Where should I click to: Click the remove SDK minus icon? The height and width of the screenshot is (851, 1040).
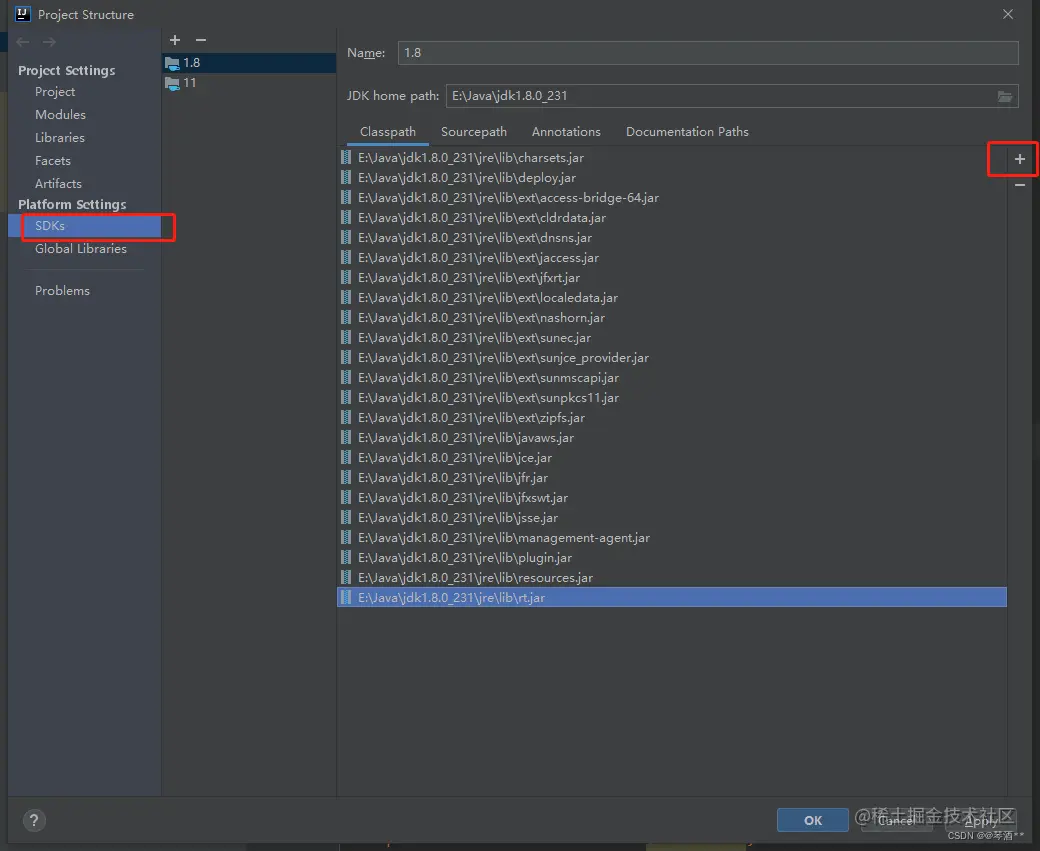pos(201,40)
